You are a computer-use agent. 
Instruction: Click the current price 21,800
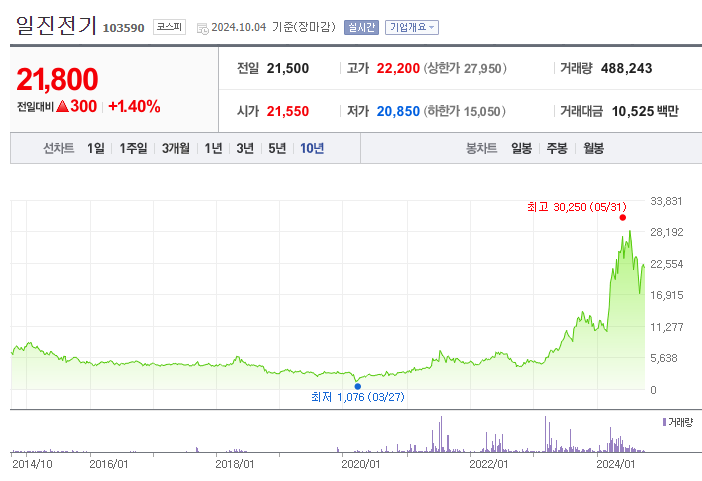tap(57, 79)
